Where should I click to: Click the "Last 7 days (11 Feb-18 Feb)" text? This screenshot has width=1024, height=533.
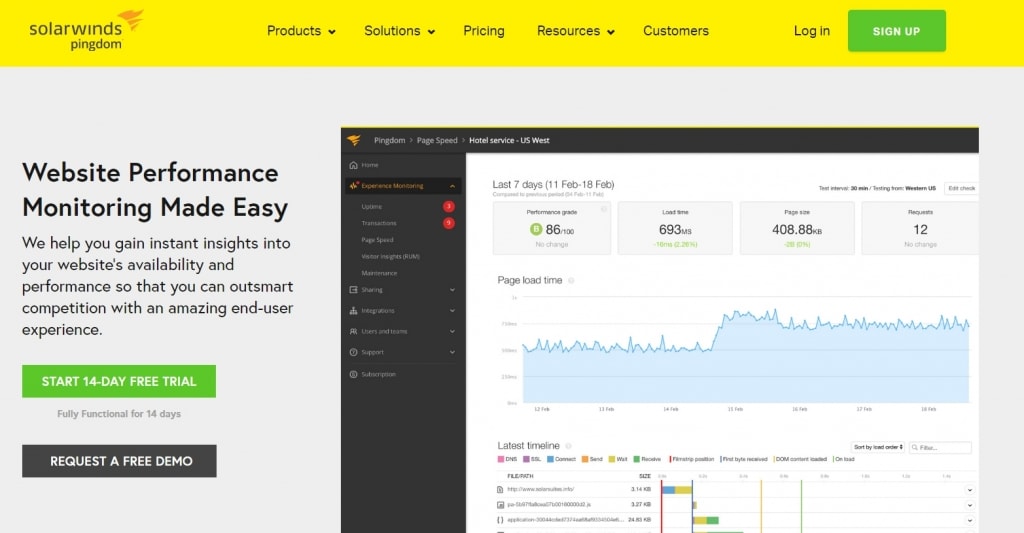pyautogui.click(x=553, y=185)
